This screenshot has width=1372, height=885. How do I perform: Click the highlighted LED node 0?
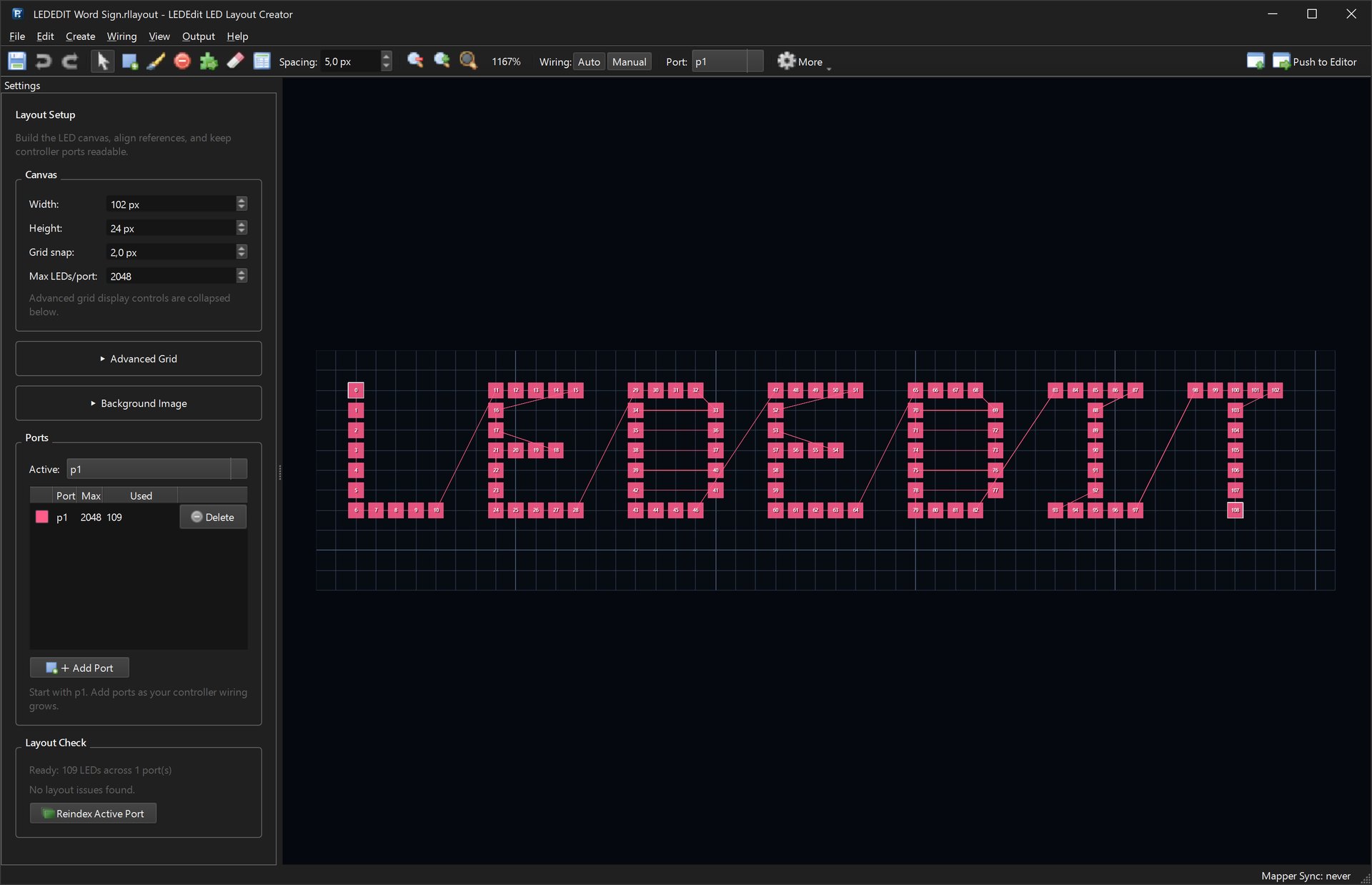tap(356, 390)
